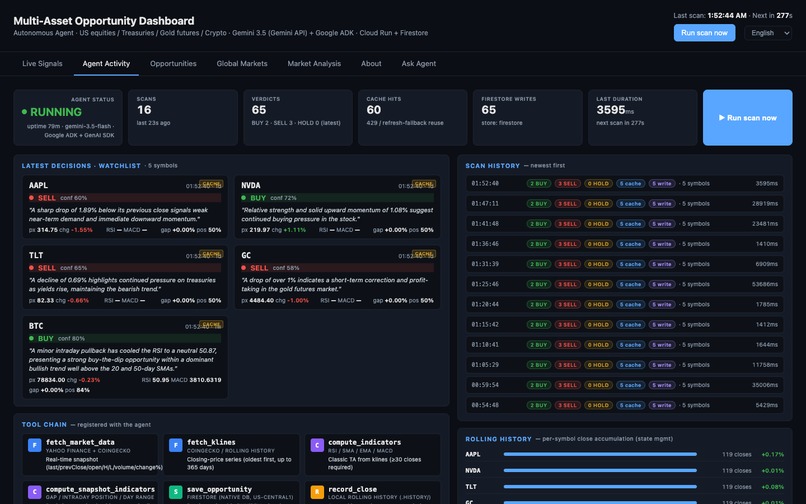This screenshot has width=806, height=504.
Task: Switch to the Ask Agent tab
Action: tap(418, 64)
